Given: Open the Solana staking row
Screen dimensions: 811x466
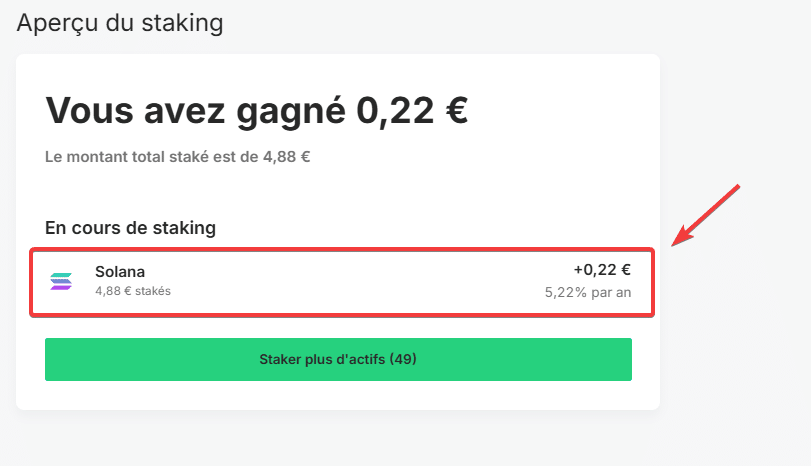Looking at the screenshot, I should 342,282.
